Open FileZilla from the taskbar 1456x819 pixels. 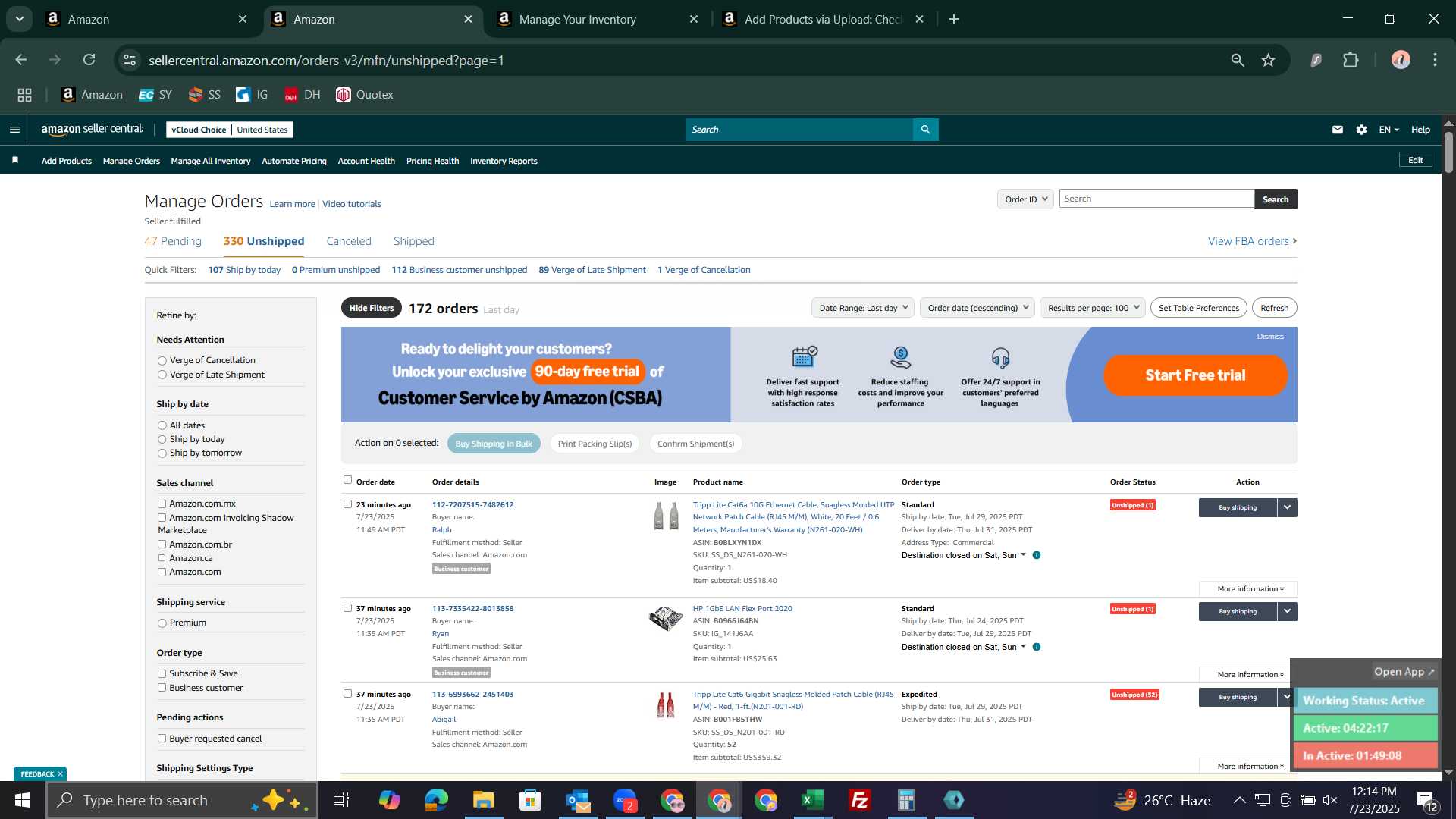[x=860, y=800]
